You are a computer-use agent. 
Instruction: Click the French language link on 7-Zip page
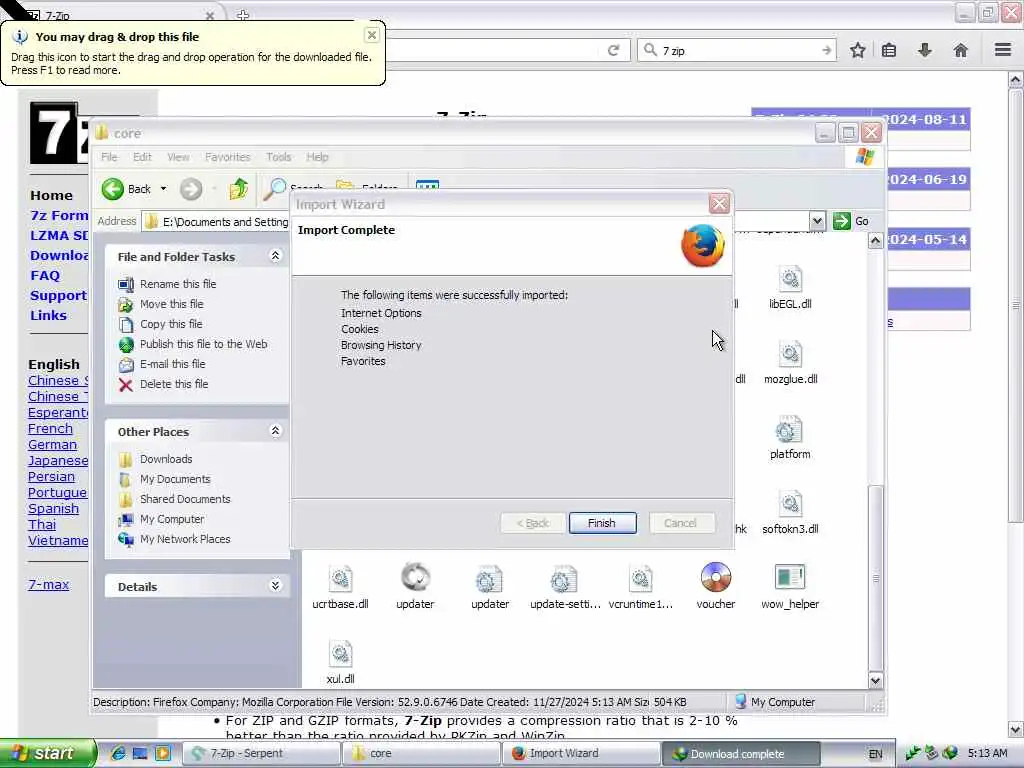(50, 428)
